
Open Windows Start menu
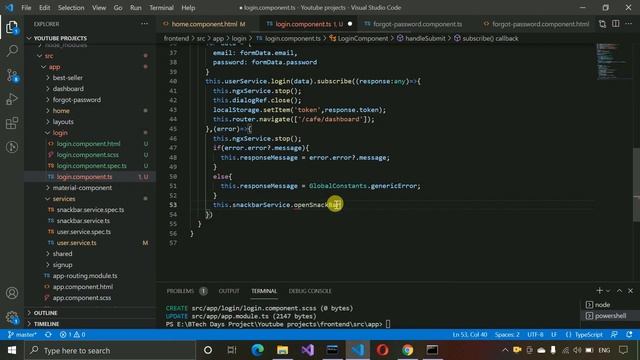12,350
